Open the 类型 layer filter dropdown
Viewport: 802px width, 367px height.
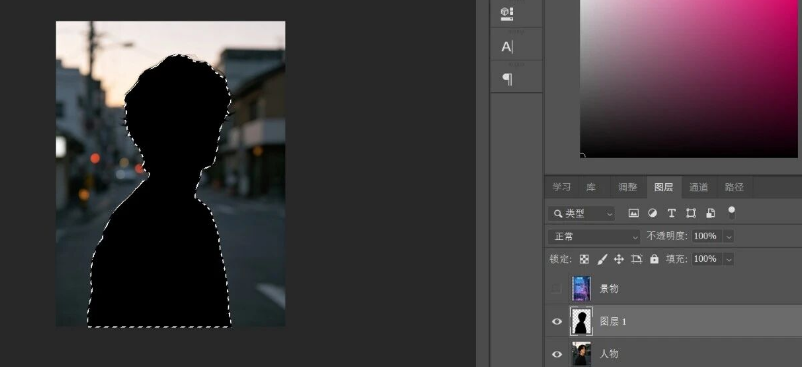[582, 214]
